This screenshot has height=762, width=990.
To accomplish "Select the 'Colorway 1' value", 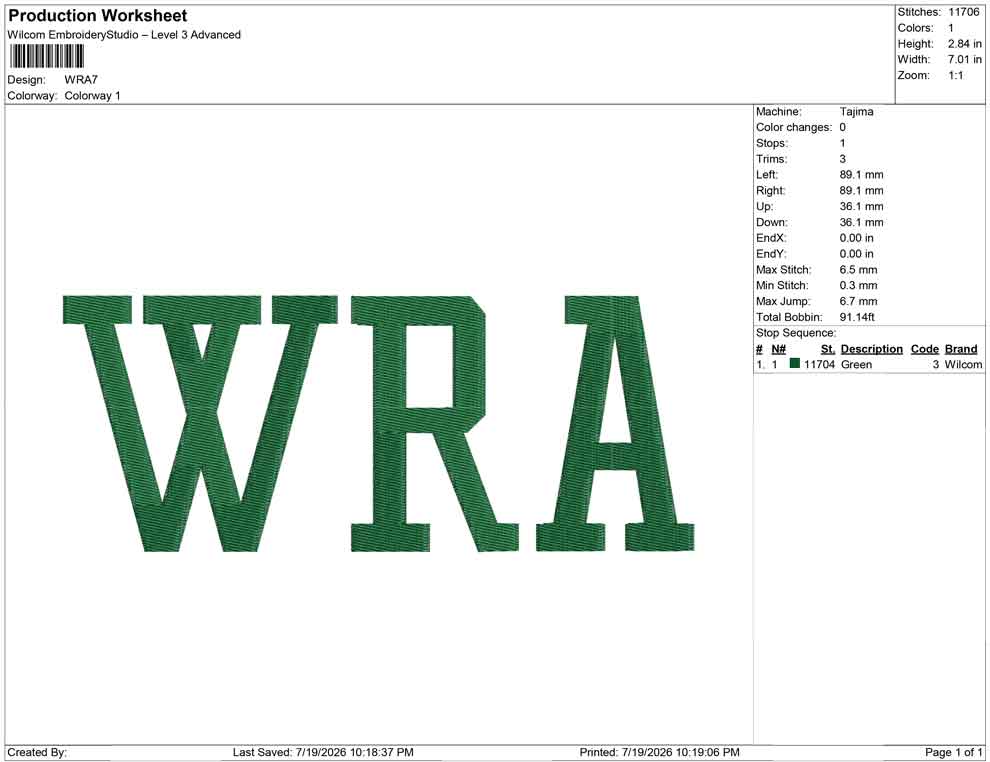I will (x=92, y=96).
